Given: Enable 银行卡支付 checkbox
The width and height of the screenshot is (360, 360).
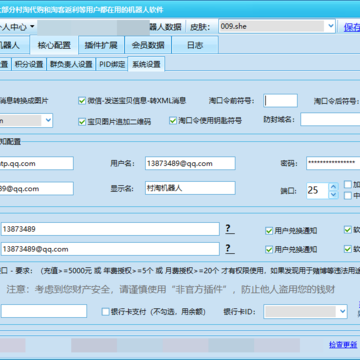Looking at the screenshot, I should point(106,312).
